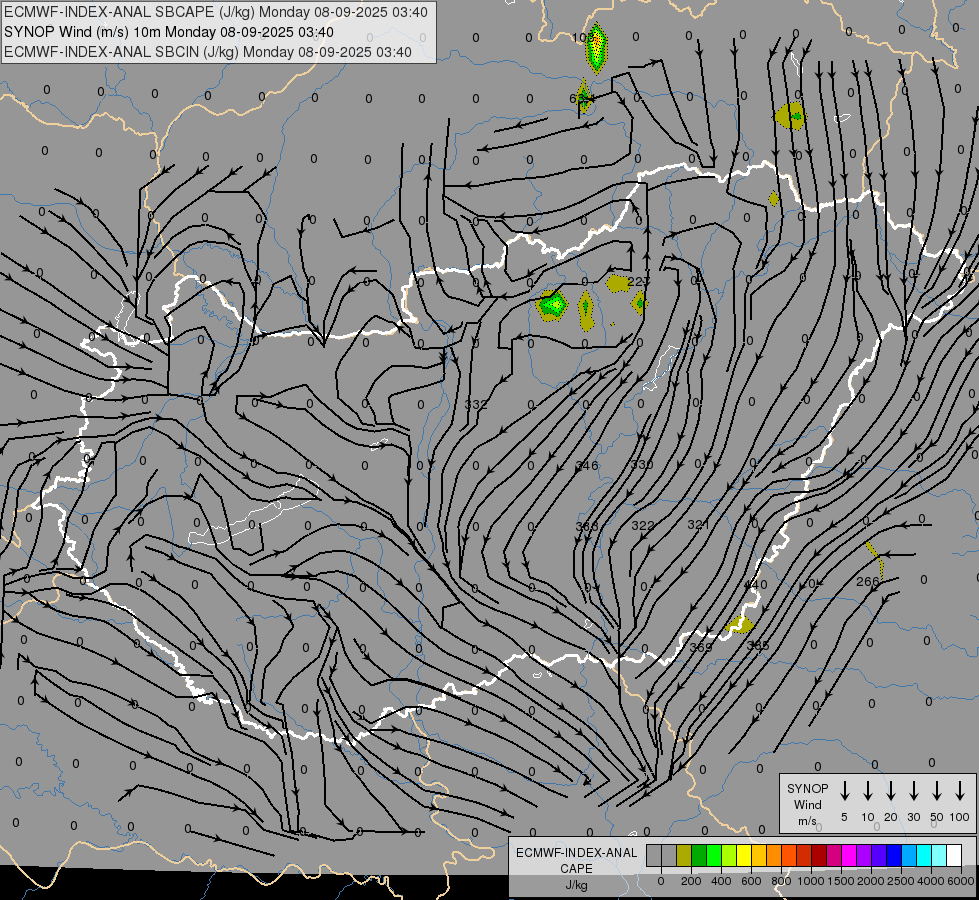Click the 600 label on the CAPE scale
This screenshot has width=979, height=900.
click(751, 881)
